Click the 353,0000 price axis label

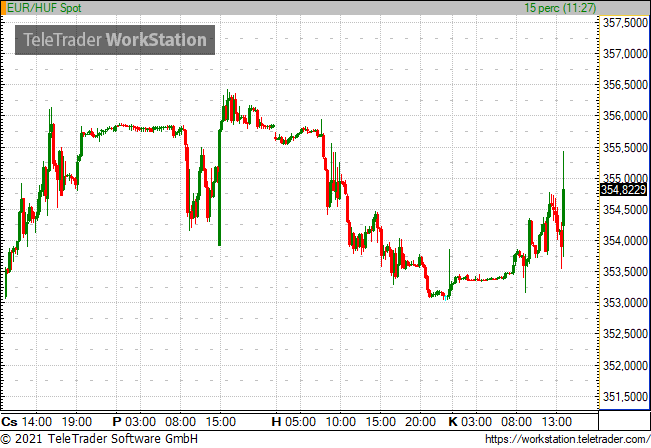coord(625,303)
